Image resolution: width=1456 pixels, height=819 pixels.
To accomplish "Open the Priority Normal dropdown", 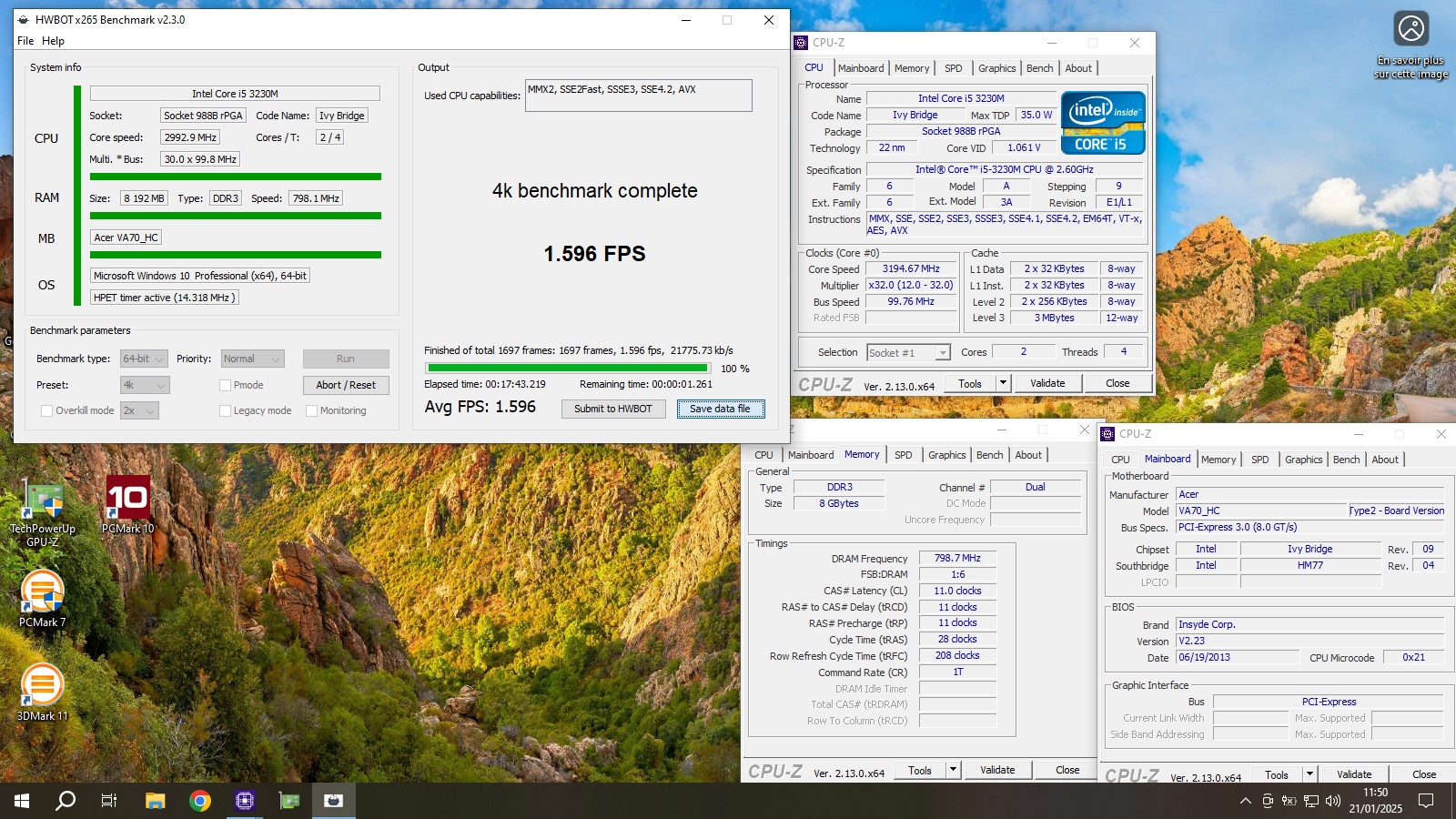I will 253,359.
